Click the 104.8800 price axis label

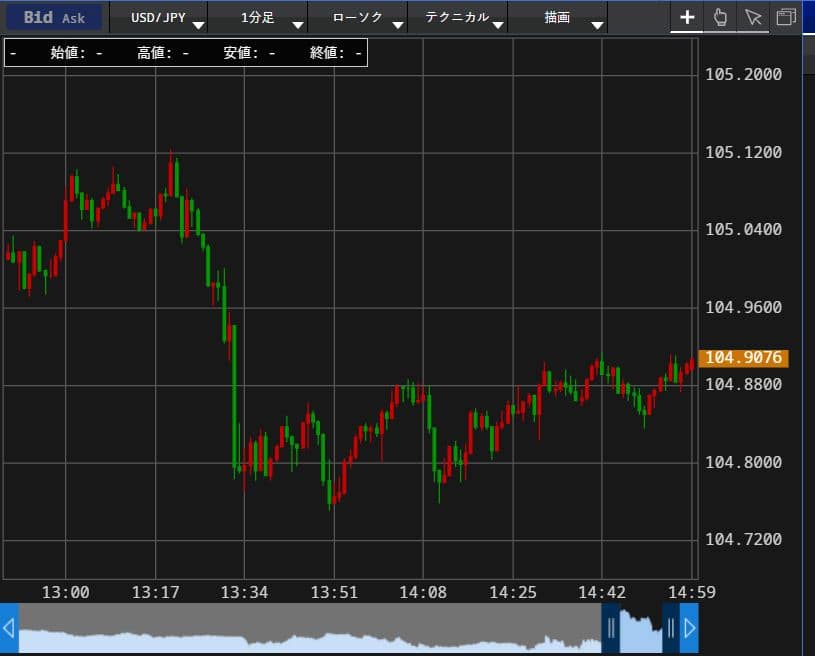coord(743,384)
